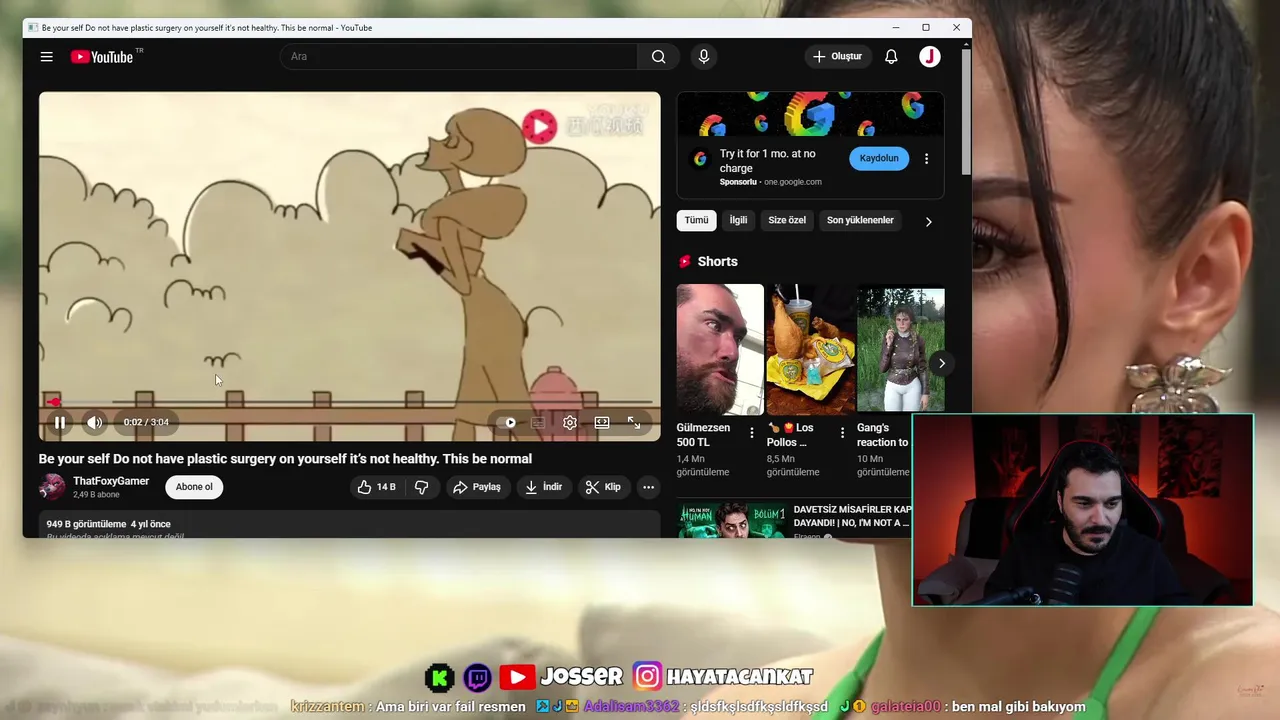1280x720 pixels.
Task: Click the Twitch icon in the stream overlay
Action: click(477, 677)
